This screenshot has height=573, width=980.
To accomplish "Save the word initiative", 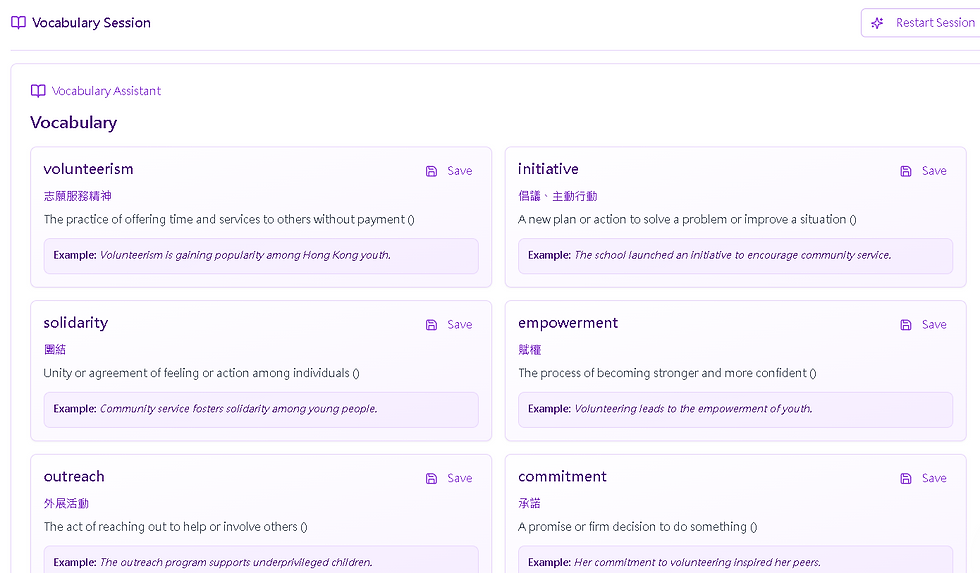I will (923, 171).
